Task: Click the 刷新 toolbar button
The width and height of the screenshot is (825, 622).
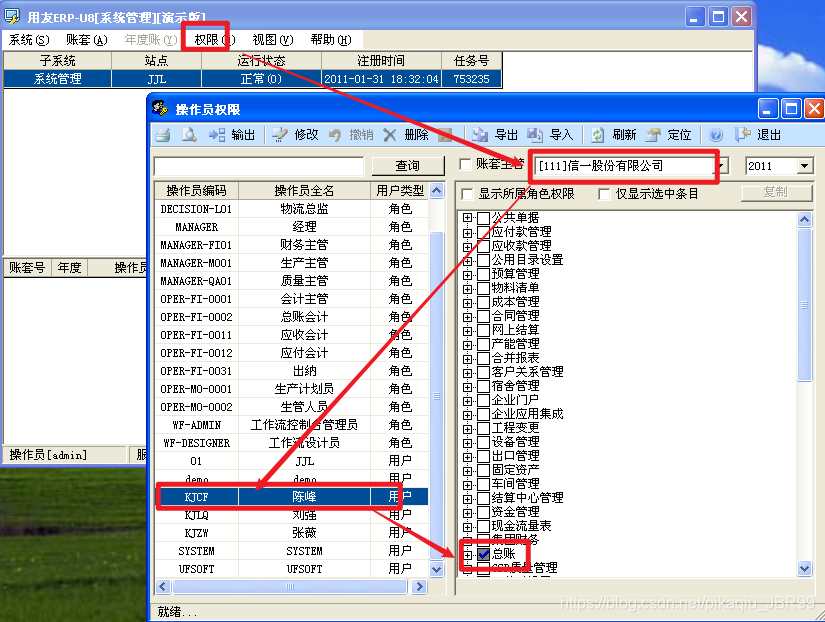Action: pos(613,135)
